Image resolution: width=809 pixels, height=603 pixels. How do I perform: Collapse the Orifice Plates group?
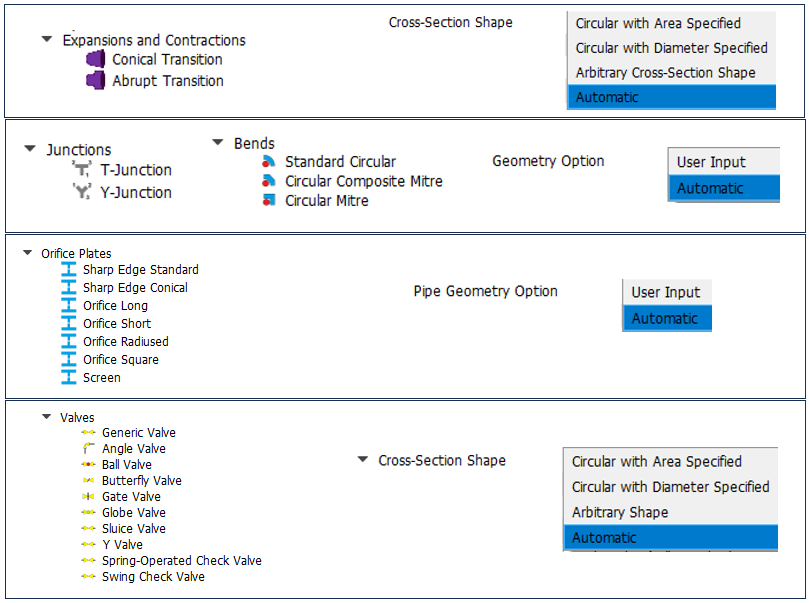pos(28,253)
